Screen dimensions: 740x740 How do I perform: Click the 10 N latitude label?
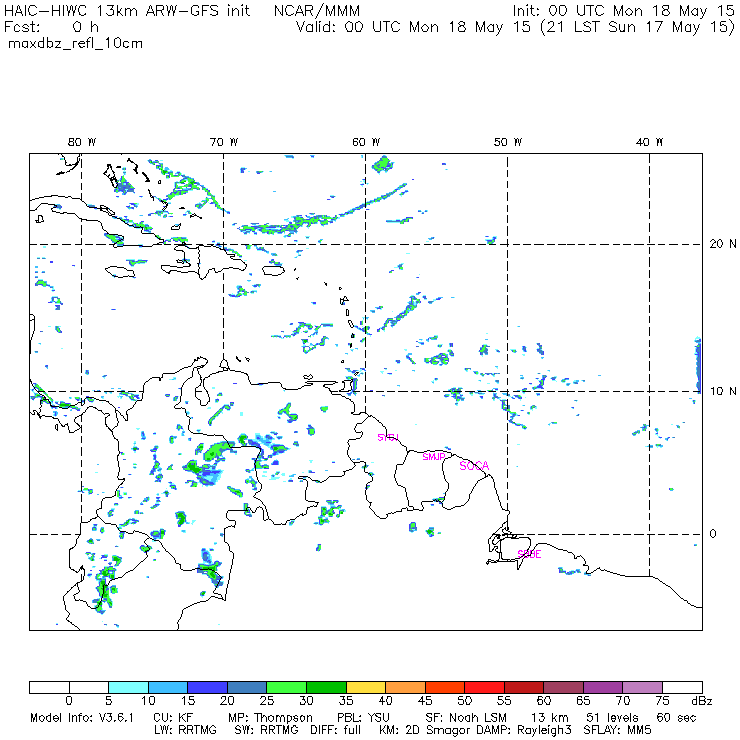click(723, 391)
